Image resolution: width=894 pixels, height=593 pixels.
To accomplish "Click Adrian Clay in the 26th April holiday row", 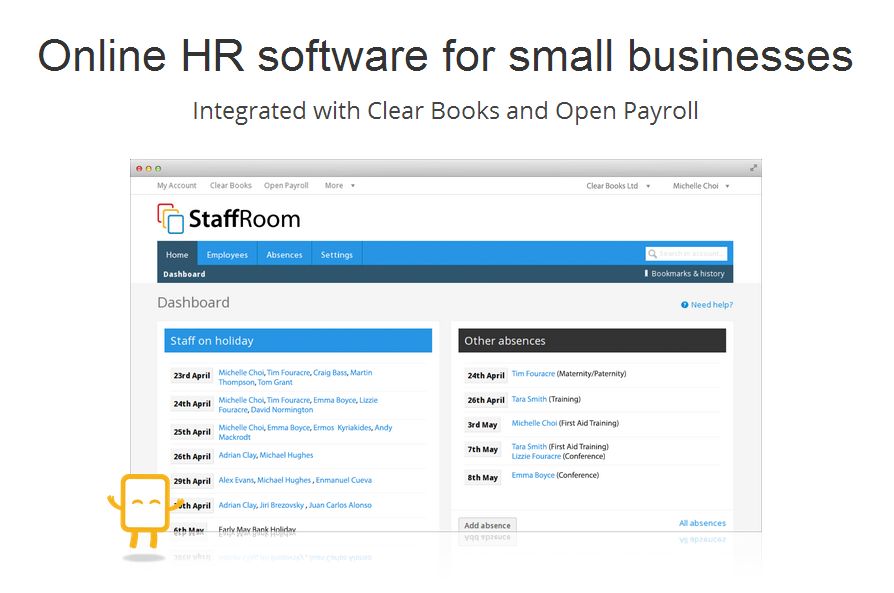I will pos(238,455).
